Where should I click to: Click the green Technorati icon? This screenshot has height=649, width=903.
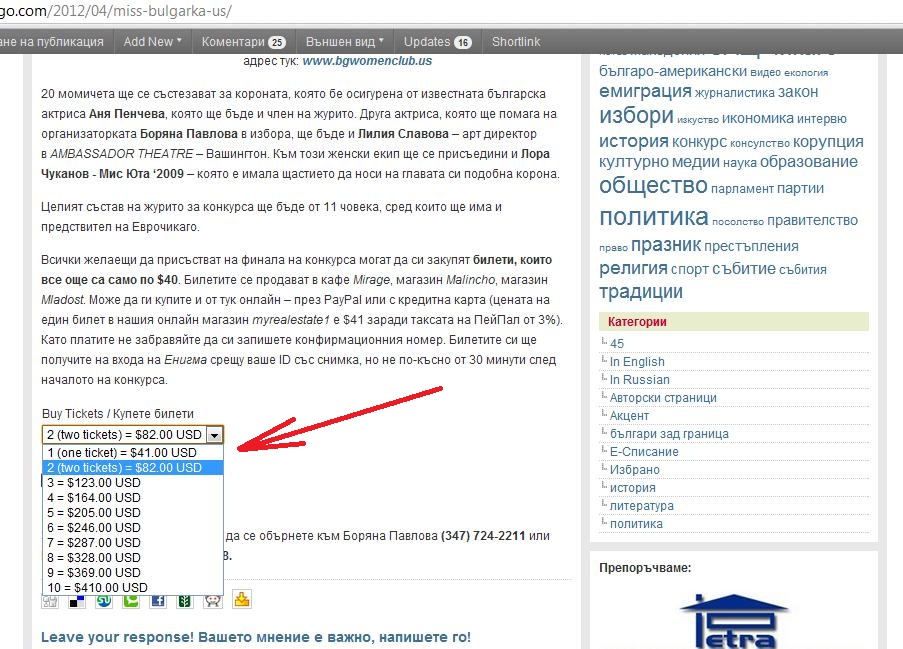coord(131,601)
